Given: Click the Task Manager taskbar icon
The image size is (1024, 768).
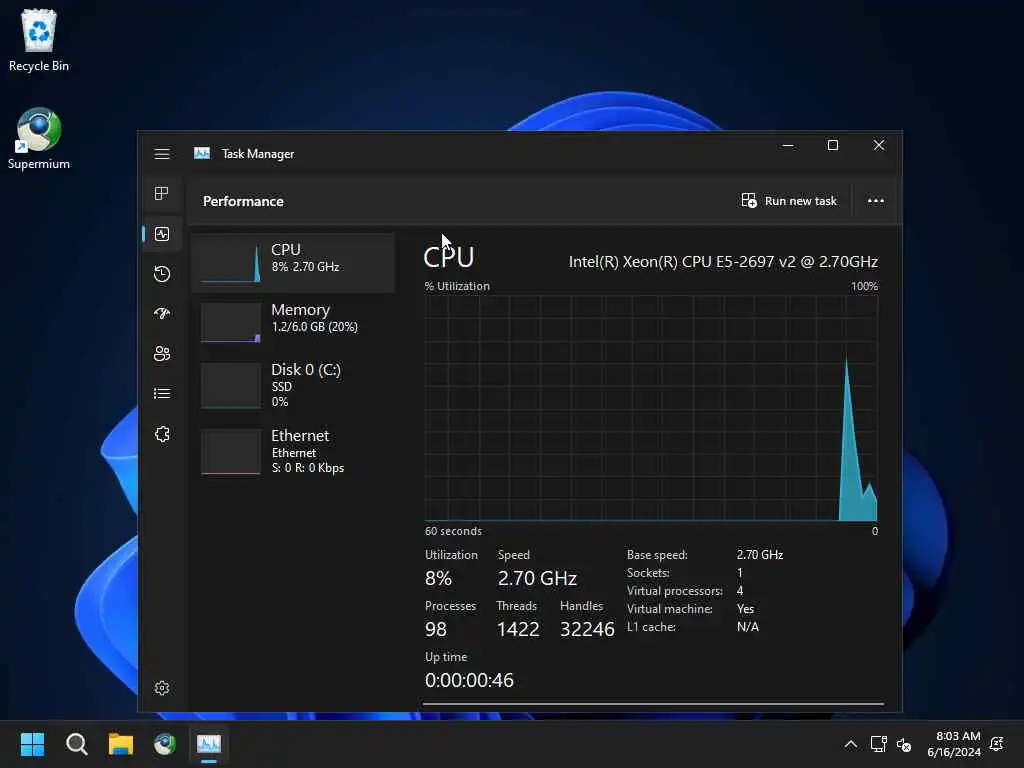Looking at the screenshot, I should tap(209, 744).
